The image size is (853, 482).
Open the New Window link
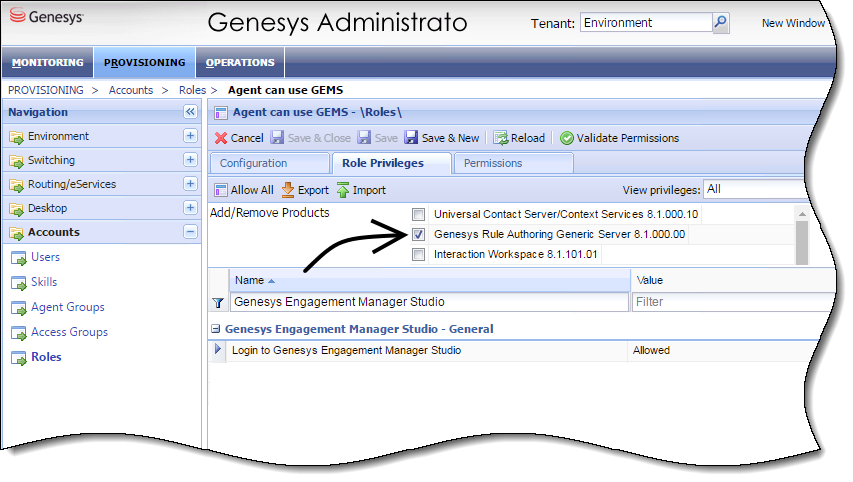[793, 23]
